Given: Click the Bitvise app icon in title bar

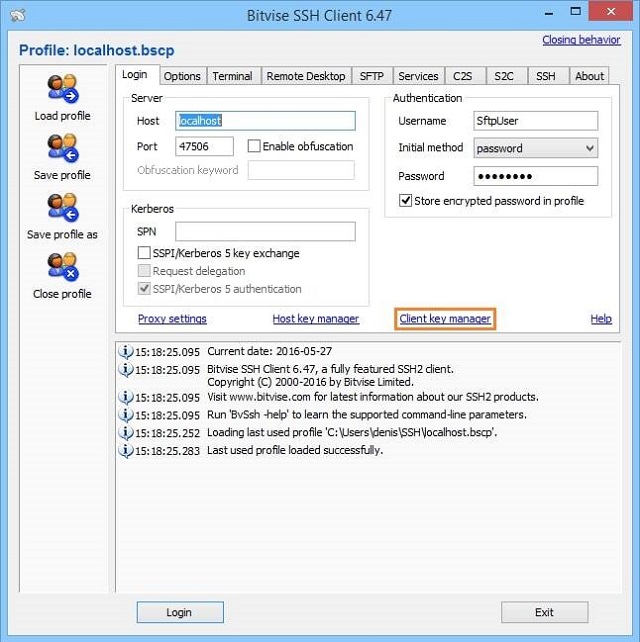Looking at the screenshot, I should pos(18,16).
